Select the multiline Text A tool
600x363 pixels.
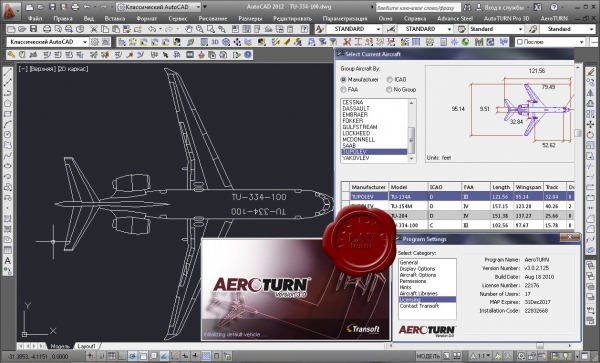[8, 261]
